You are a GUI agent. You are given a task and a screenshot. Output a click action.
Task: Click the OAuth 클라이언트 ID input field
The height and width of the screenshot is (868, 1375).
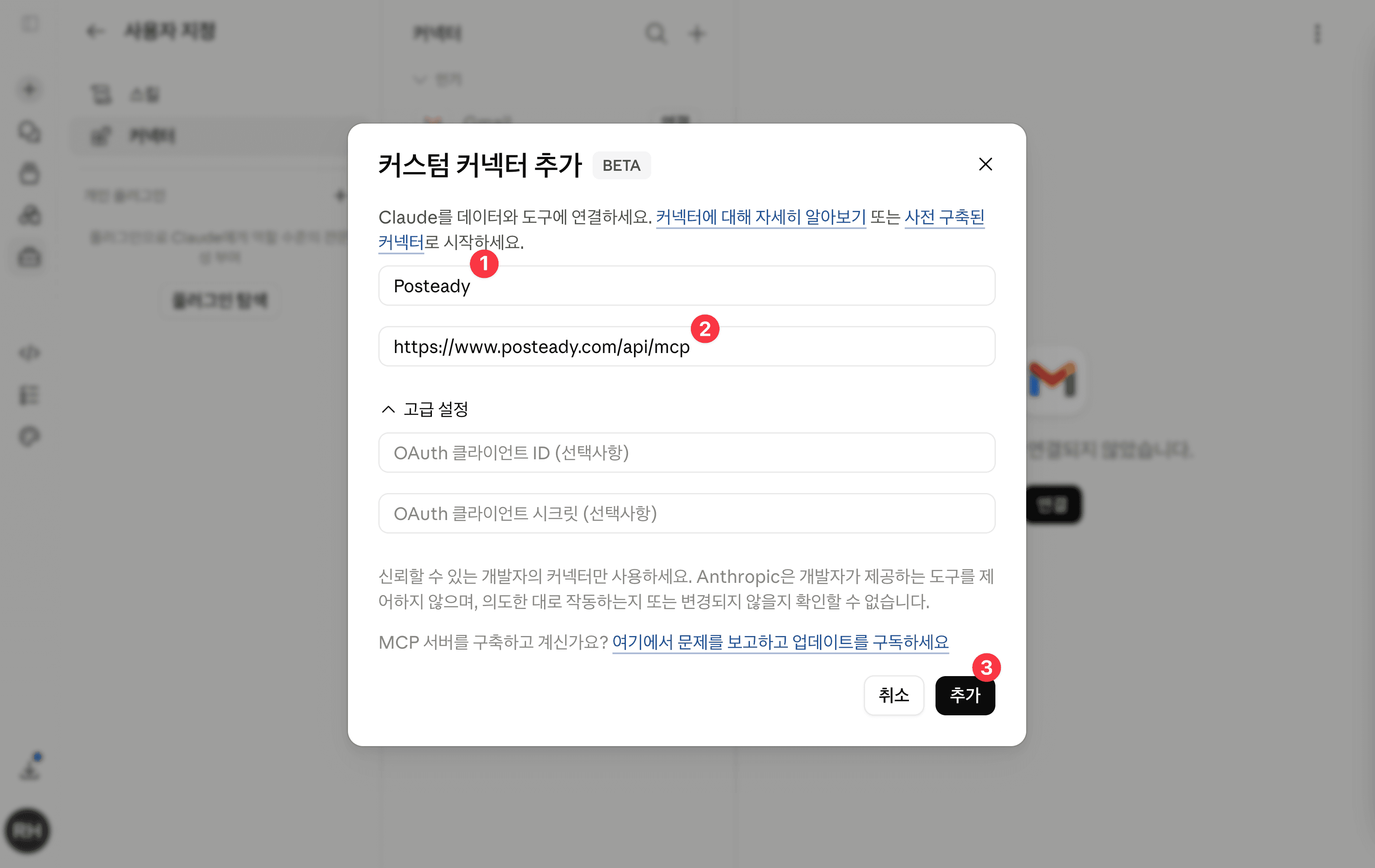pyautogui.click(x=686, y=452)
